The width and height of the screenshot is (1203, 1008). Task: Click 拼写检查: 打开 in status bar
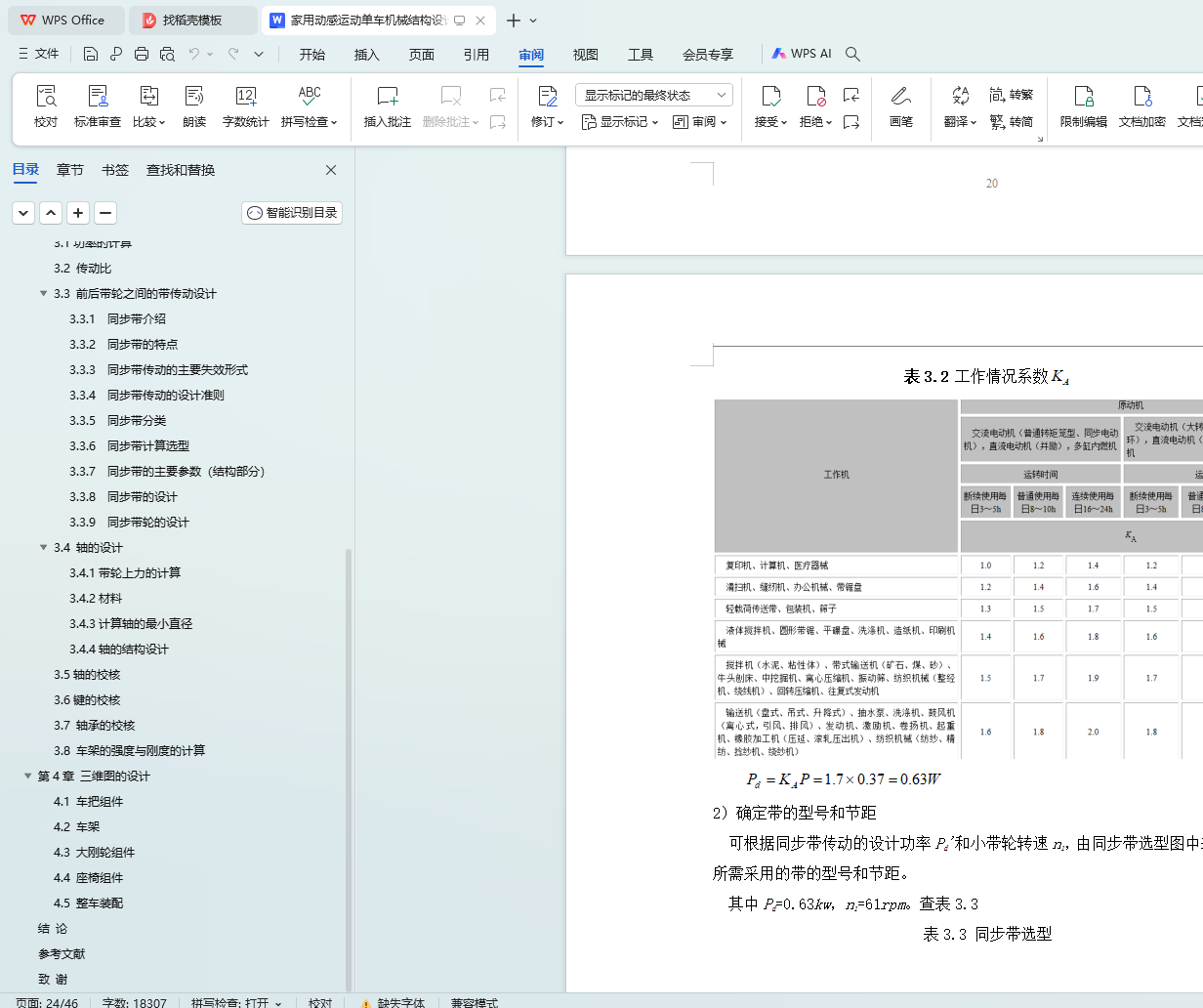click(x=236, y=1002)
